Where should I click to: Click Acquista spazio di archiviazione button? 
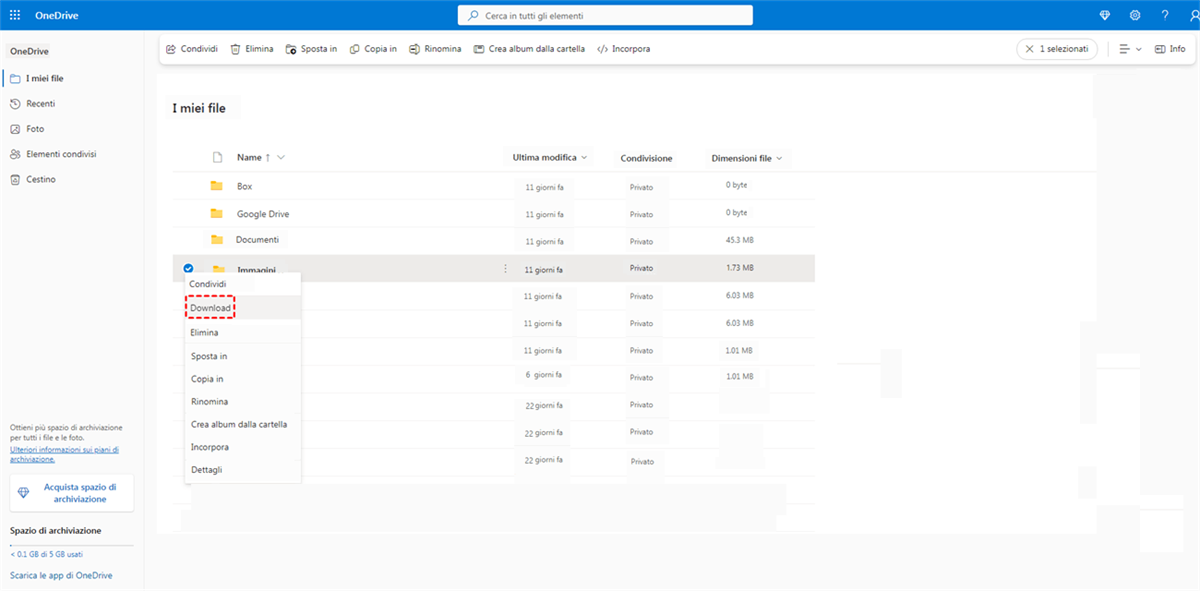[x=72, y=493]
